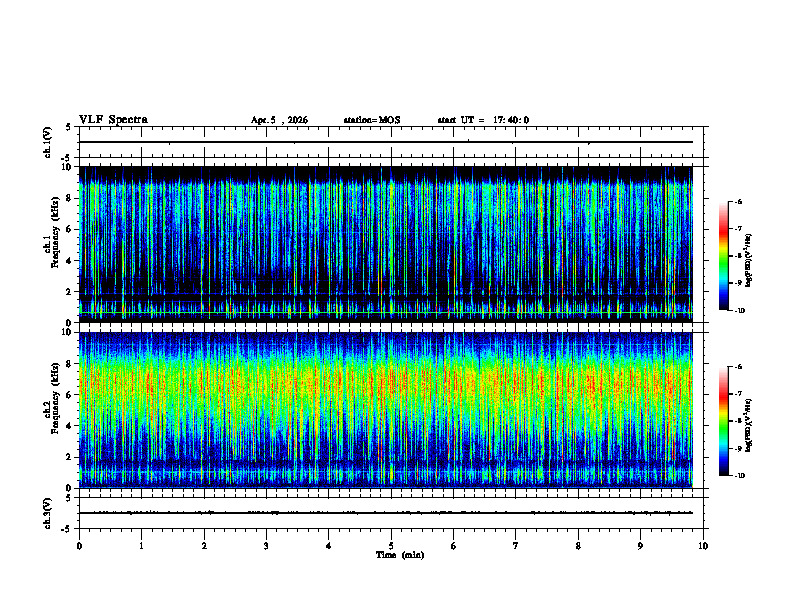Click the "start UT = 17:40: 0" header text
The height and width of the screenshot is (612, 792).
point(483,120)
